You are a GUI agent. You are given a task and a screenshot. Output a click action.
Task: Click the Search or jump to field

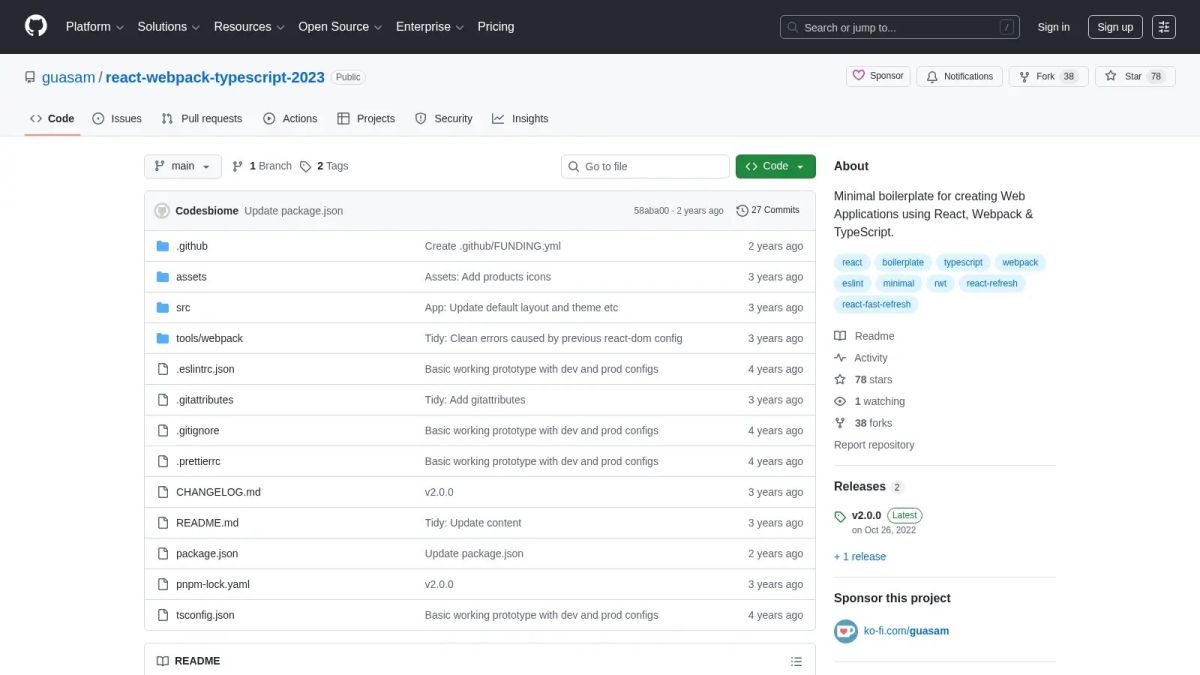point(899,27)
